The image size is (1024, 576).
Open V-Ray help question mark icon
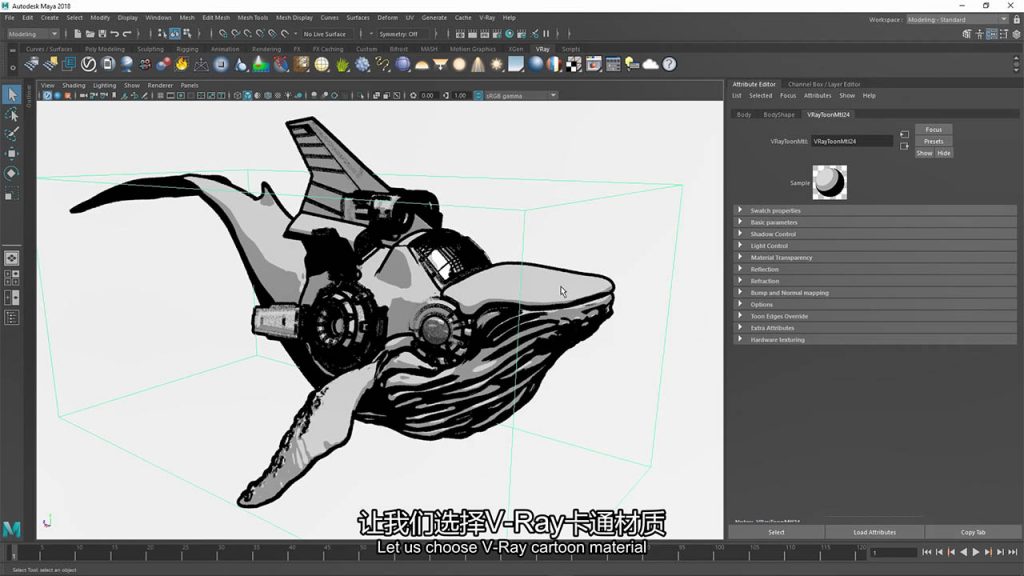[x=669, y=64]
